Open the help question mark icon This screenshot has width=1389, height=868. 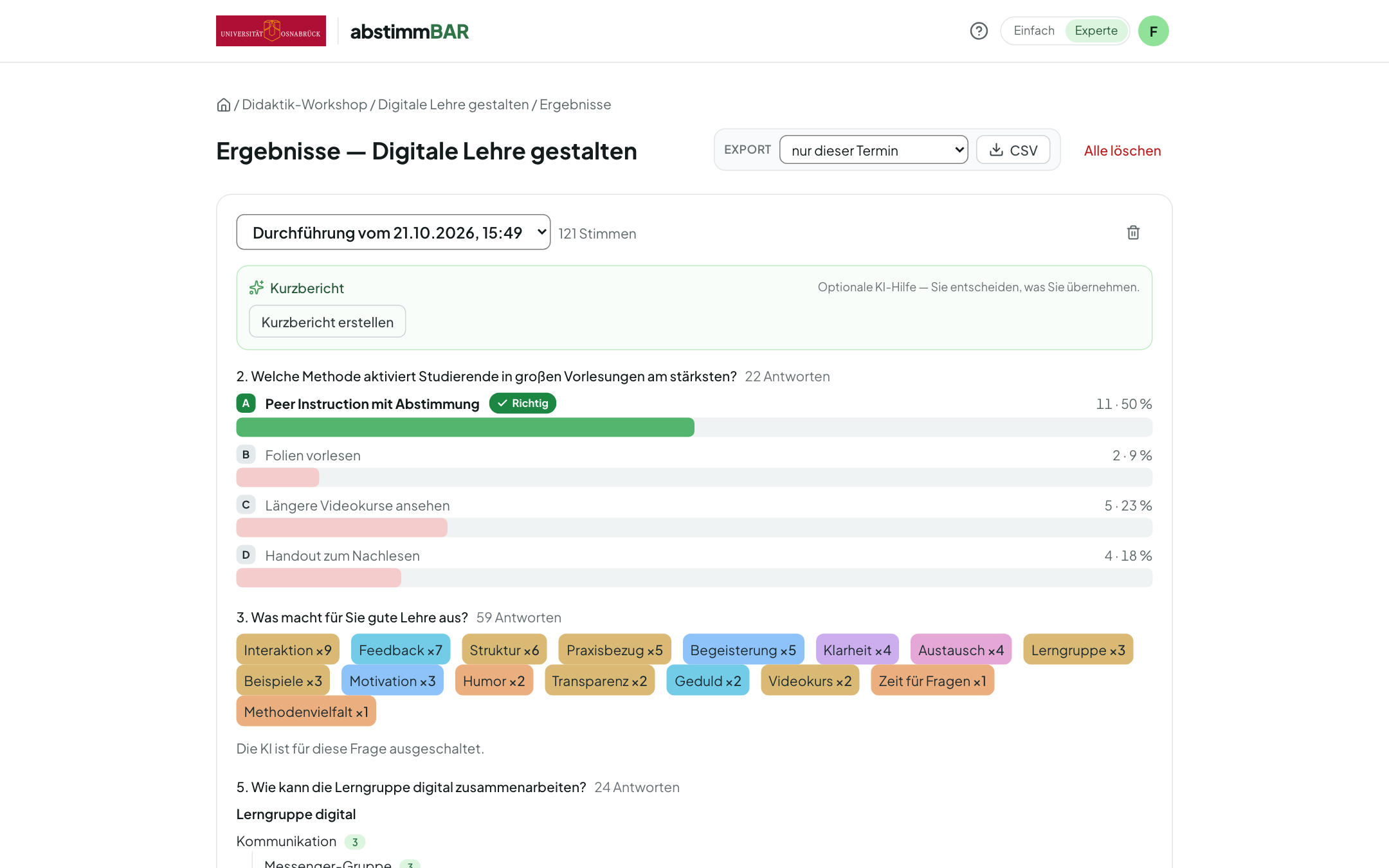tap(979, 31)
